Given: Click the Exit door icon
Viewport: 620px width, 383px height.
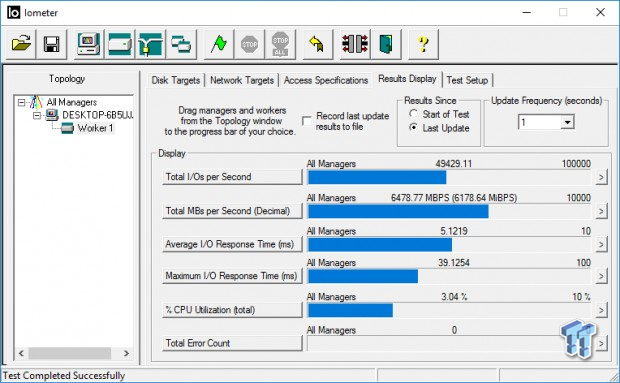Looking at the screenshot, I should [x=386, y=44].
